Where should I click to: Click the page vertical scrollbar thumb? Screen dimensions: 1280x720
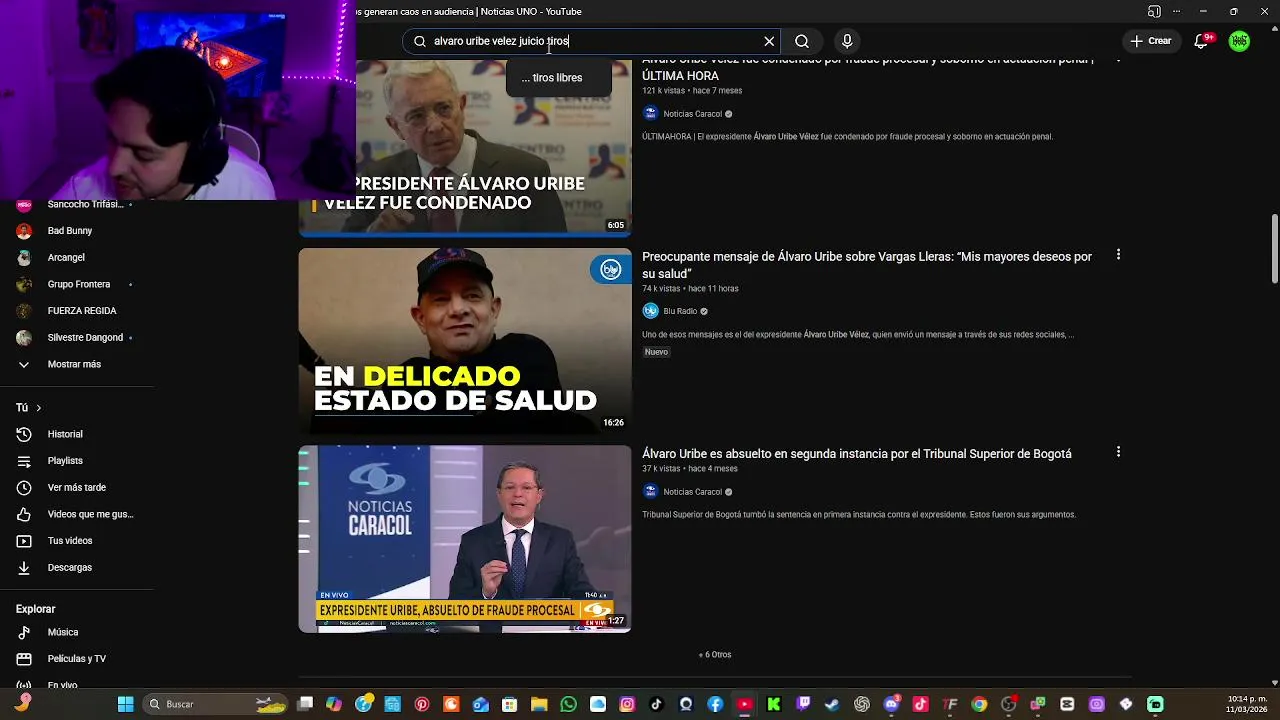tap(1274, 248)
